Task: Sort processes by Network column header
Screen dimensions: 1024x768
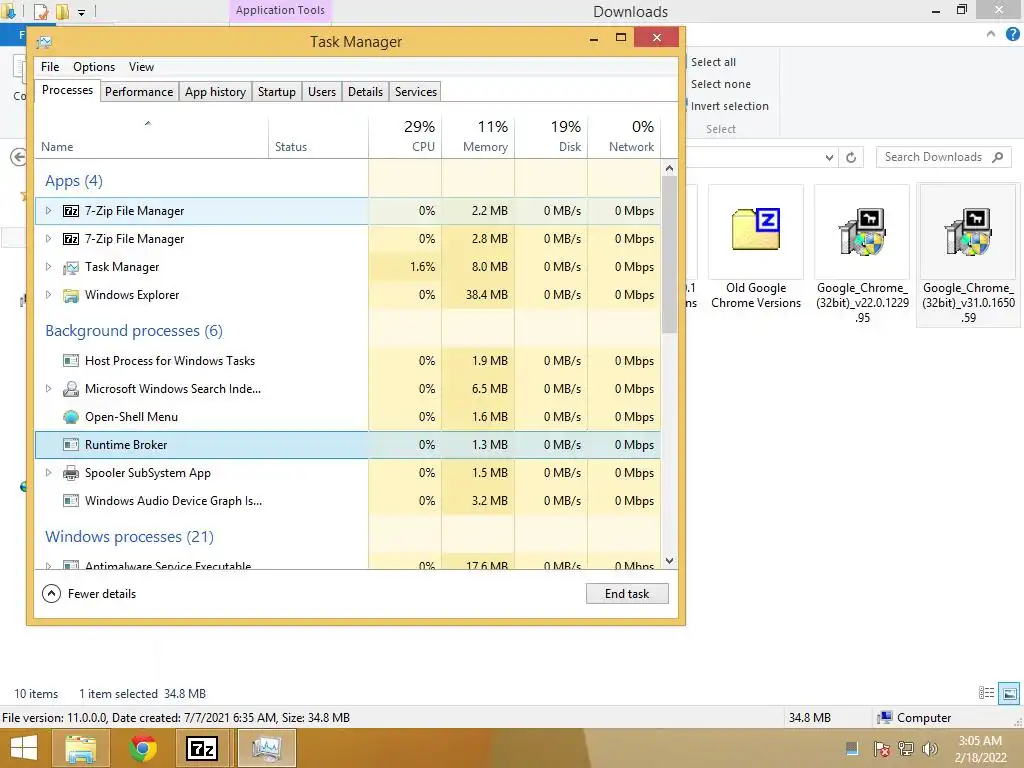Action: point(624,136)
